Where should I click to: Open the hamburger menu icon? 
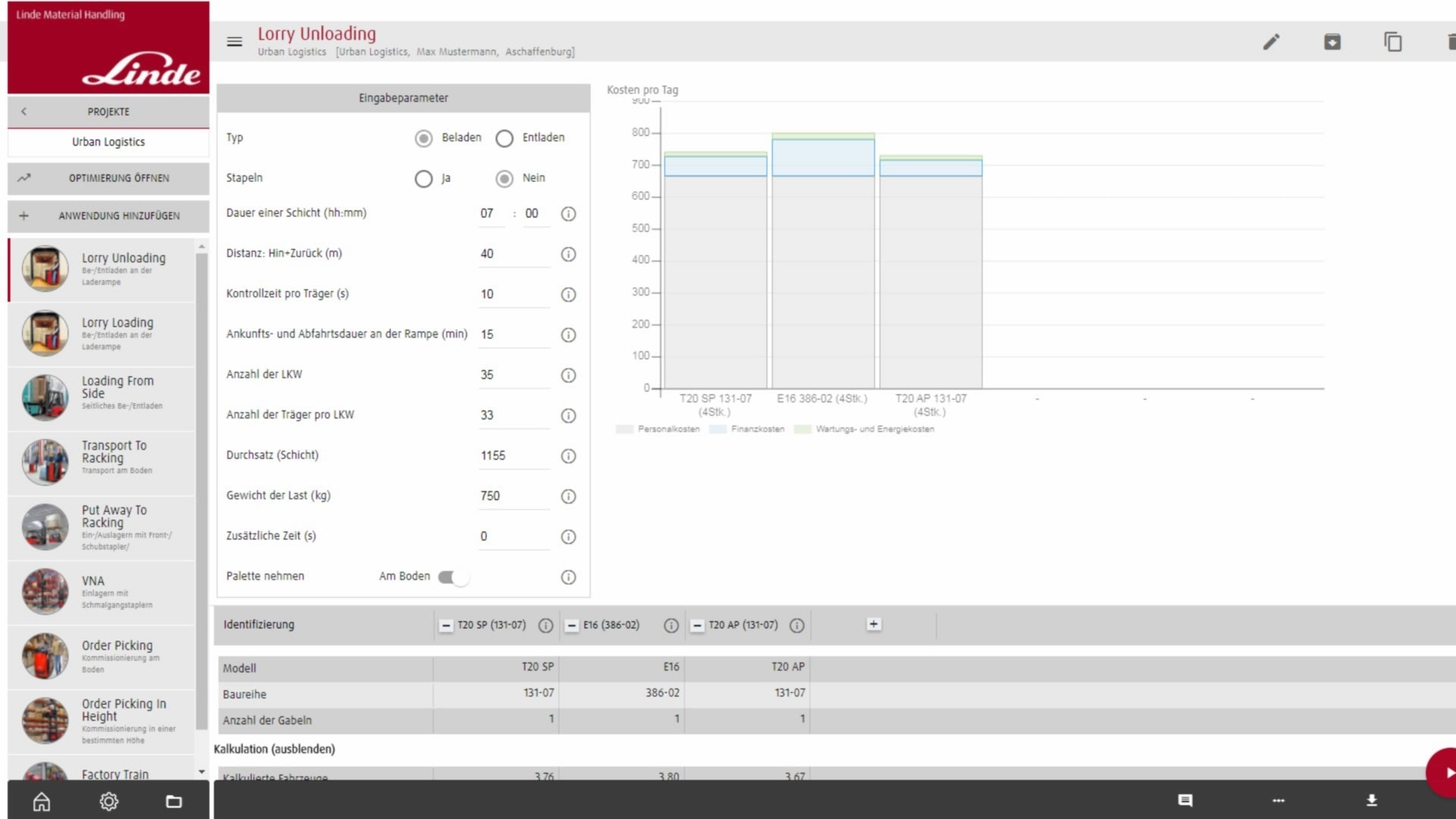pyautogui.click(x=234, y=42)
